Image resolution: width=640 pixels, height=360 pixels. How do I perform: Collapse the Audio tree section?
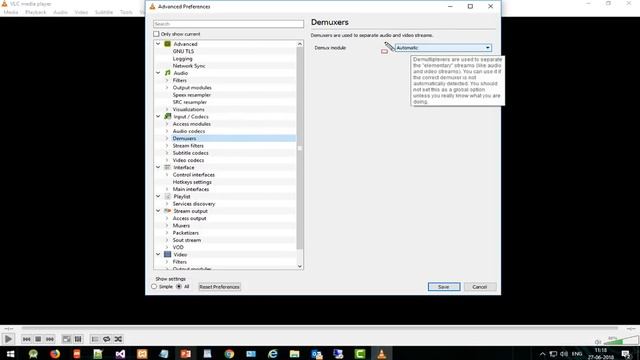(x=158, y=73)
